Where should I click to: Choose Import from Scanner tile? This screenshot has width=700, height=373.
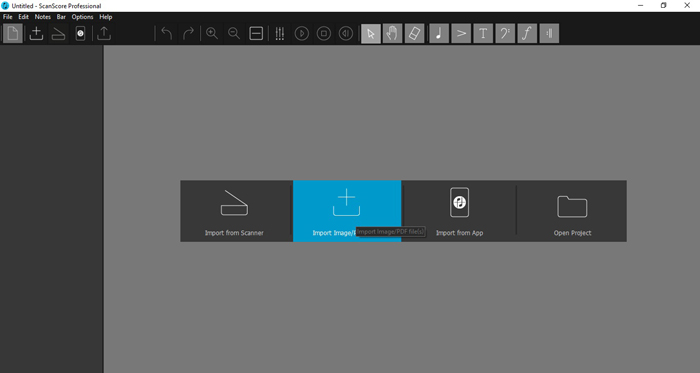click(x=236, y=211)
